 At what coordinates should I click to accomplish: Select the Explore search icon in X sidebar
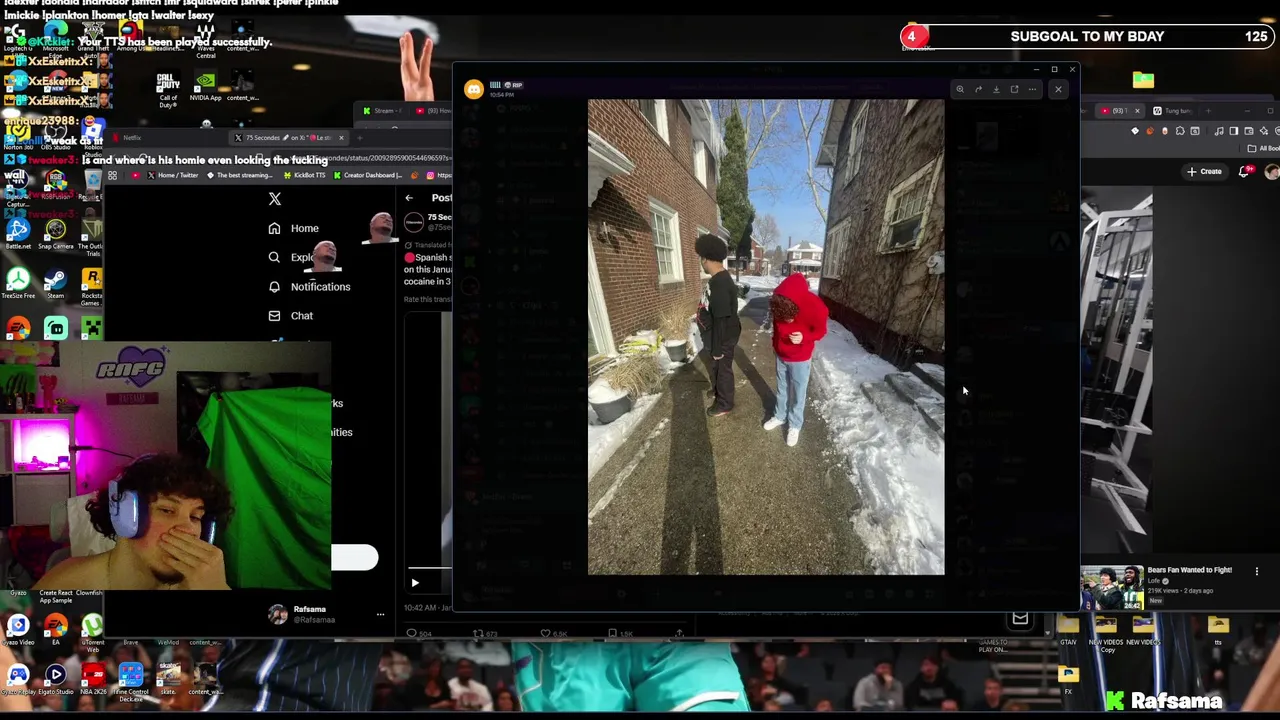coord(274,257)
